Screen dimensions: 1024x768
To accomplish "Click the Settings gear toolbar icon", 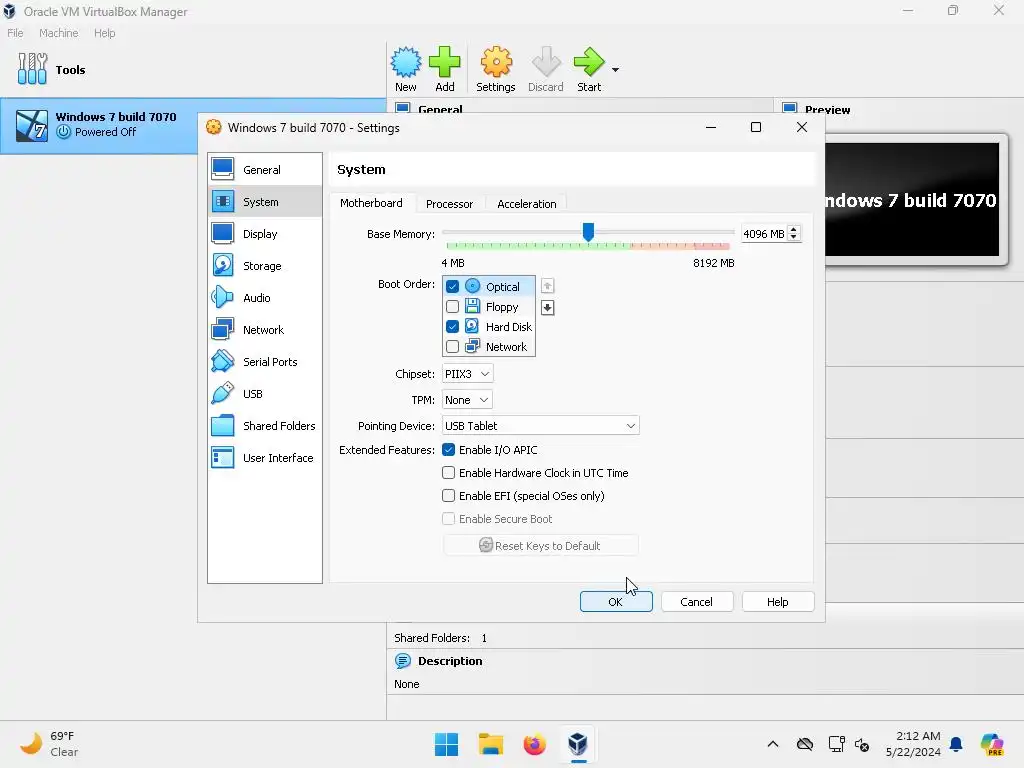I will tap(496, 62).
